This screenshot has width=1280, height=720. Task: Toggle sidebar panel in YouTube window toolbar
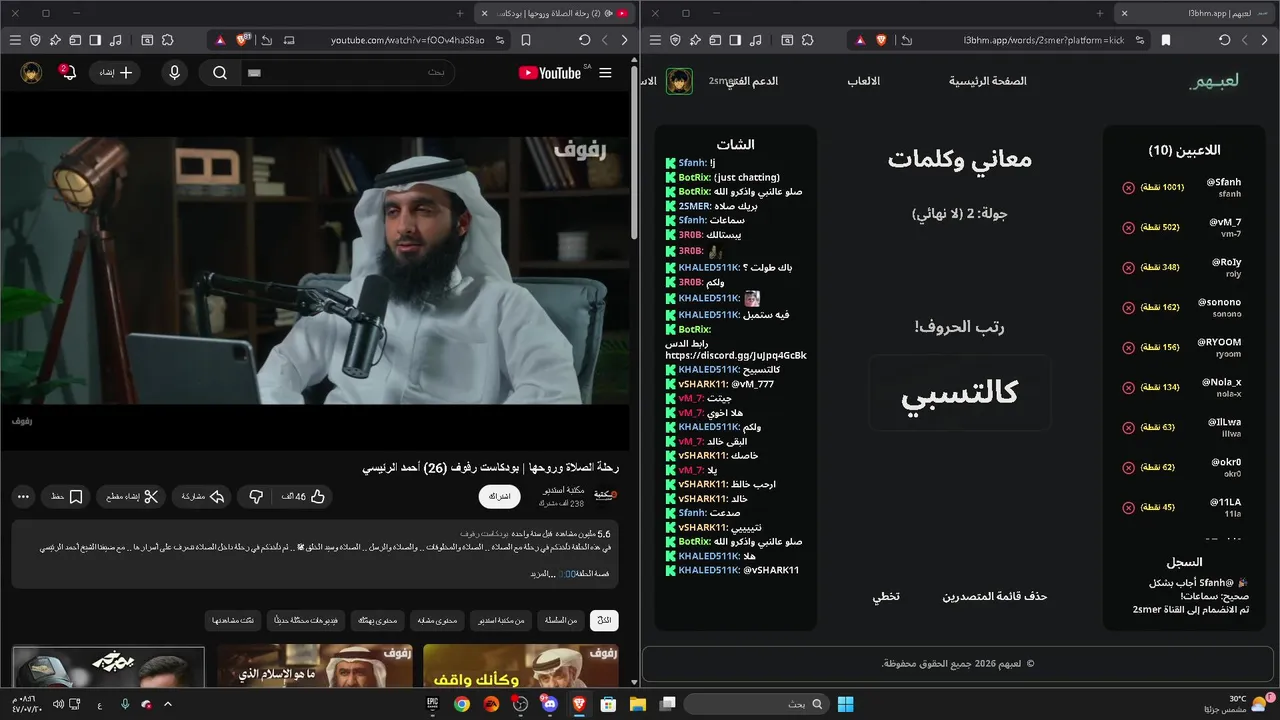tap(95, 40)
